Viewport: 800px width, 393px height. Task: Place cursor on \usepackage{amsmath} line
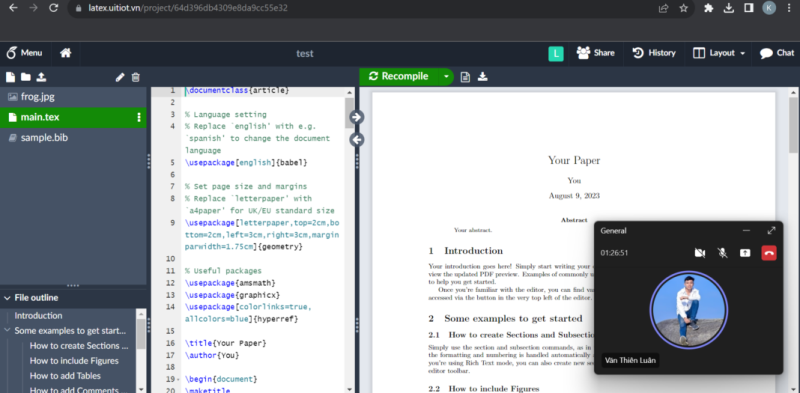coord(230,283)
